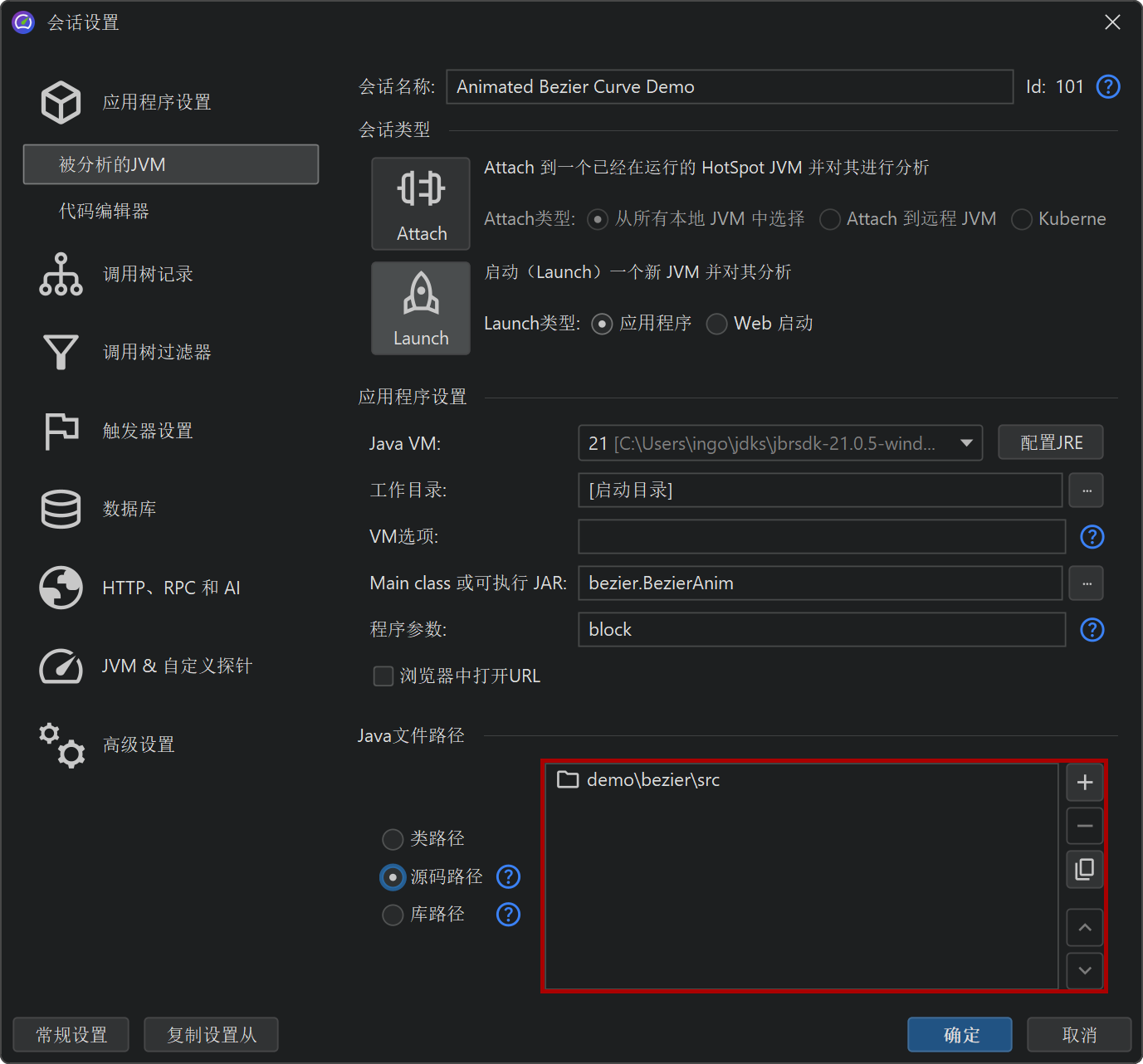Move path entry up with arrow

1084,928
